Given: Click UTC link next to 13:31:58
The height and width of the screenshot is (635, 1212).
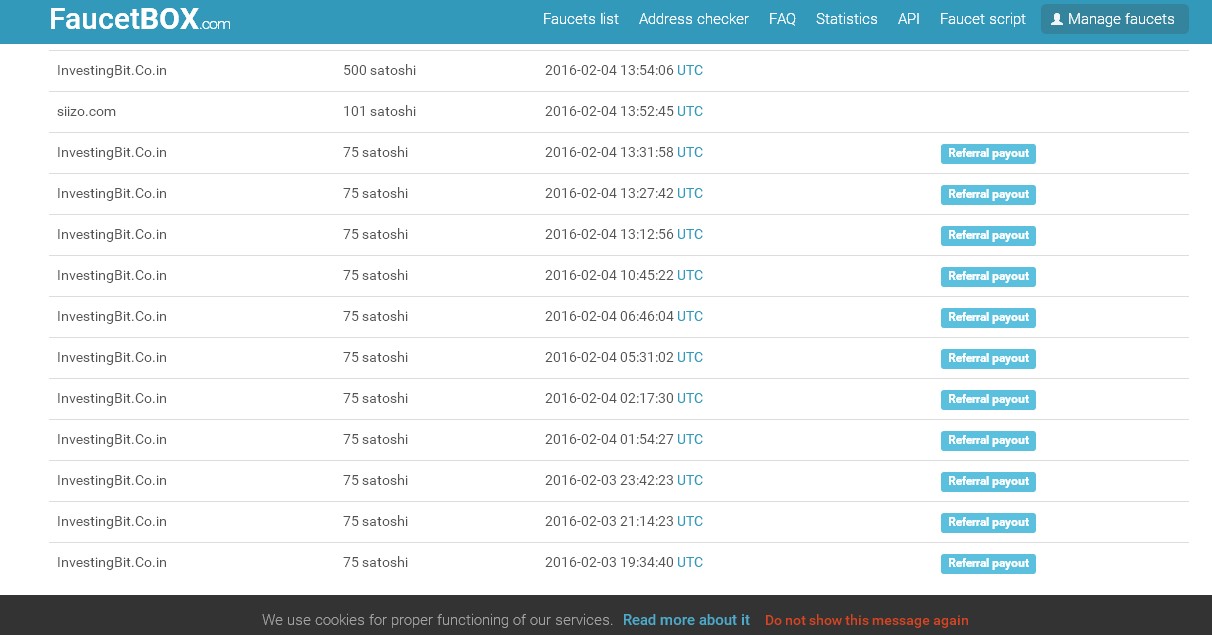Looking at the screenshot, I should click(690, 152).
